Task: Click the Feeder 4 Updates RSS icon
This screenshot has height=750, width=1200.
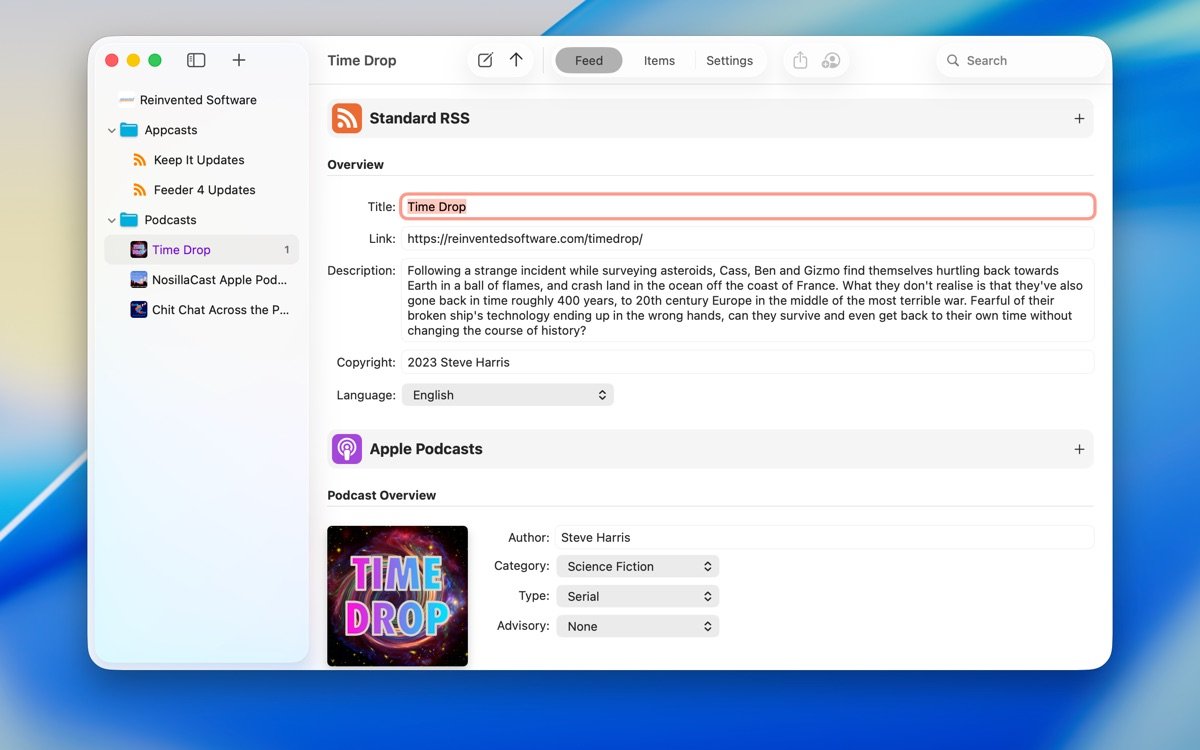Action: point(140,190)
